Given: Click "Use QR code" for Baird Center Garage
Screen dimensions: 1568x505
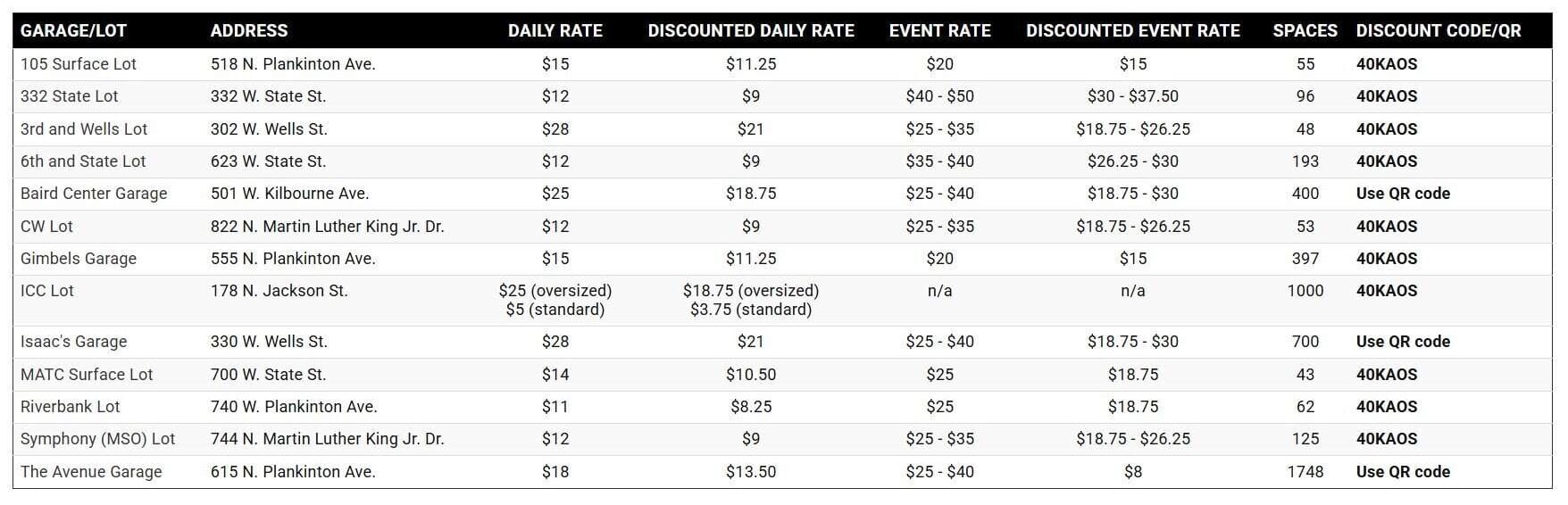Looking at the screenshot, I should tap(1402, 194).
